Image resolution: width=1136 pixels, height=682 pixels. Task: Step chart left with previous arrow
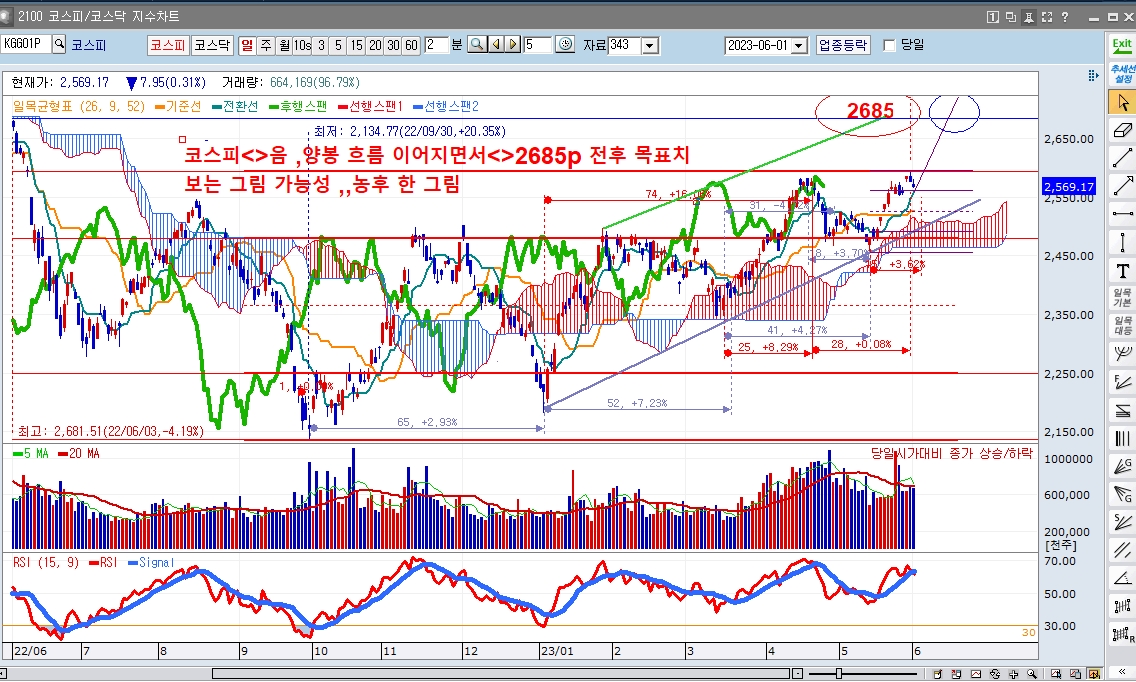coord(496,45)
